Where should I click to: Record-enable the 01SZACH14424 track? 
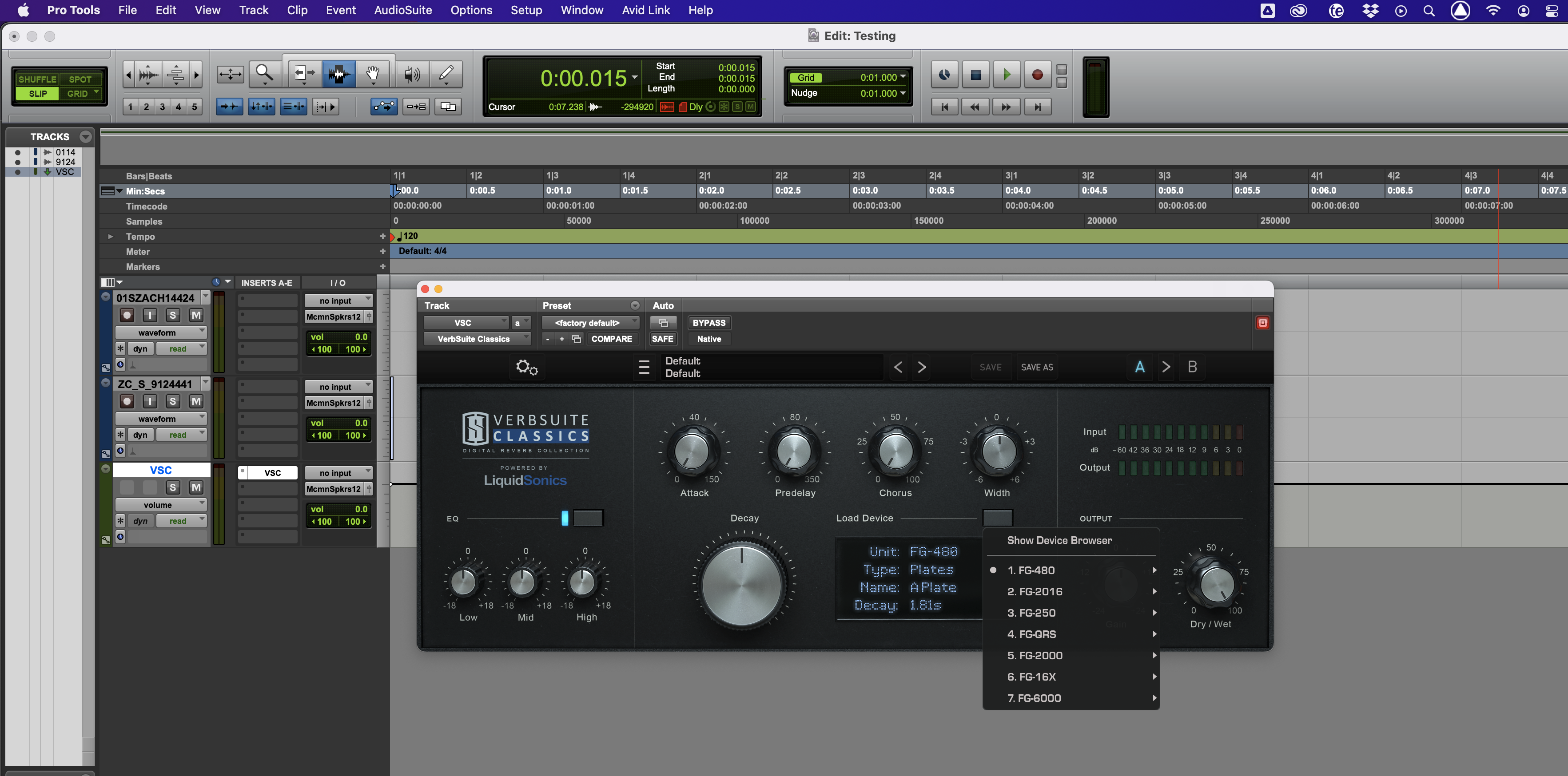click(127, 315)
